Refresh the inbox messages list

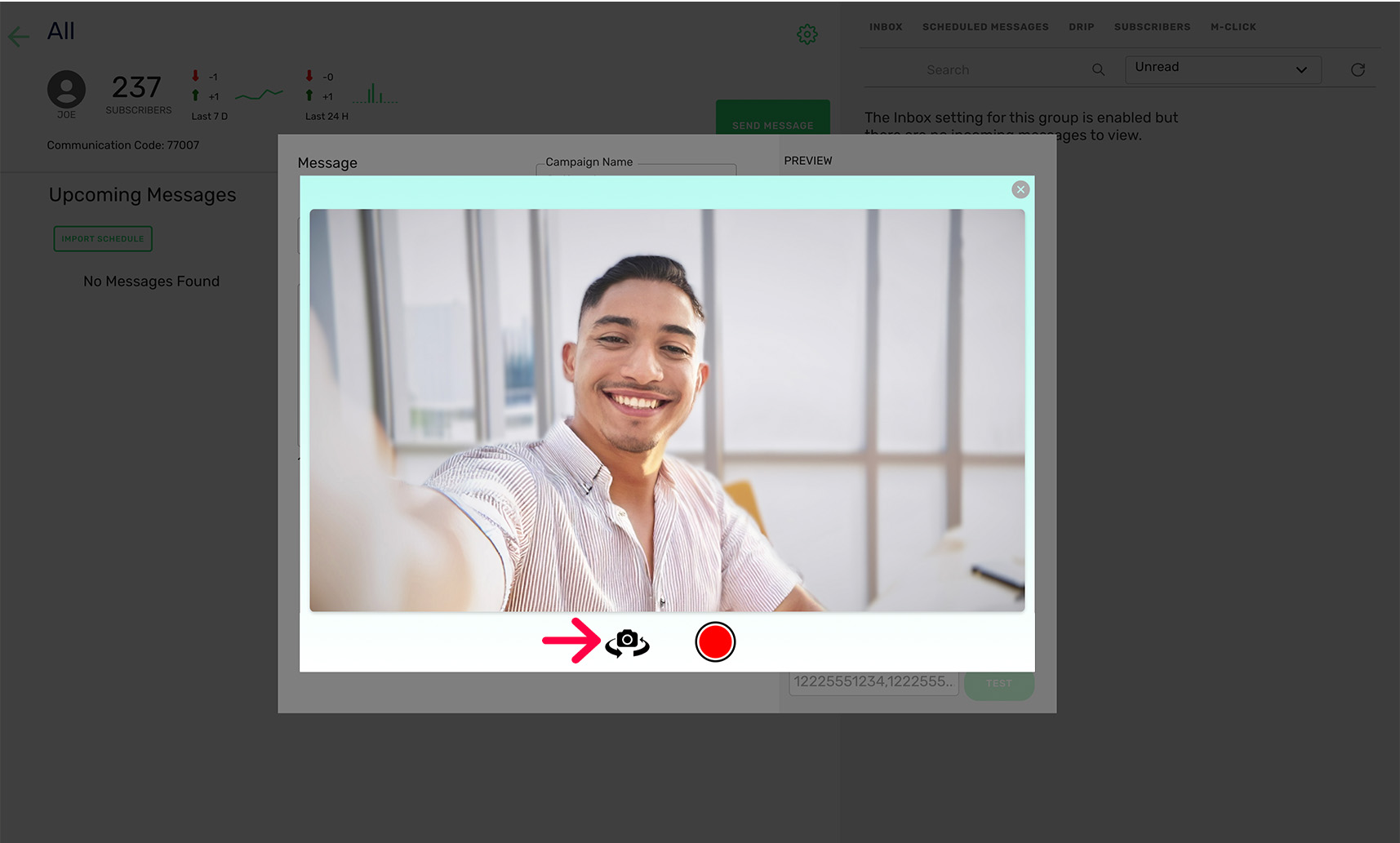coord(1358,70)
